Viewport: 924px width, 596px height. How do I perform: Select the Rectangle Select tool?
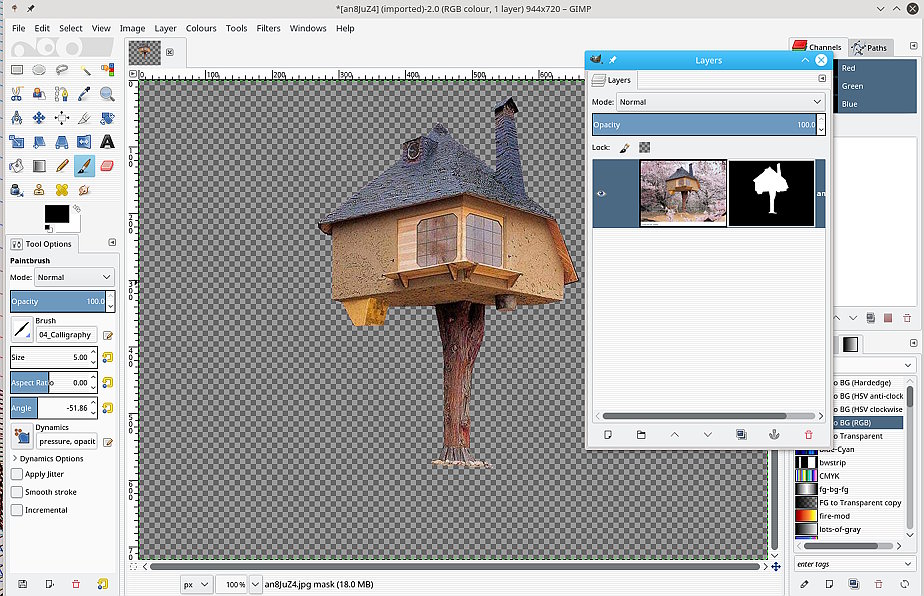(x=16, y=70)
